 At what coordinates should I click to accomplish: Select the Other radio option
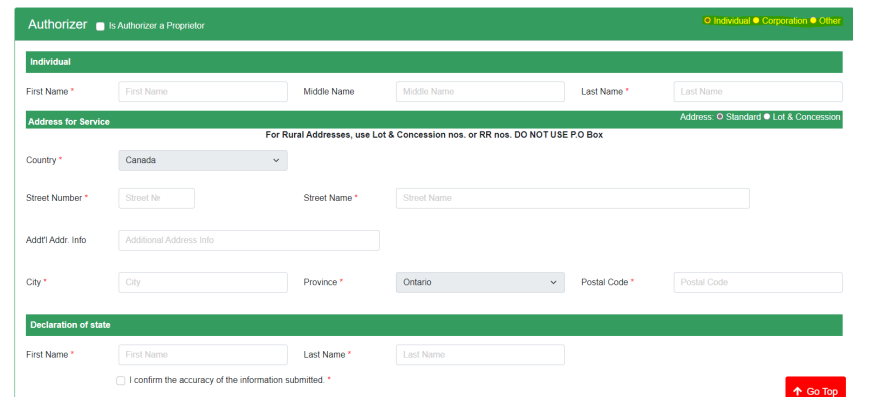[x=813, y=21]
